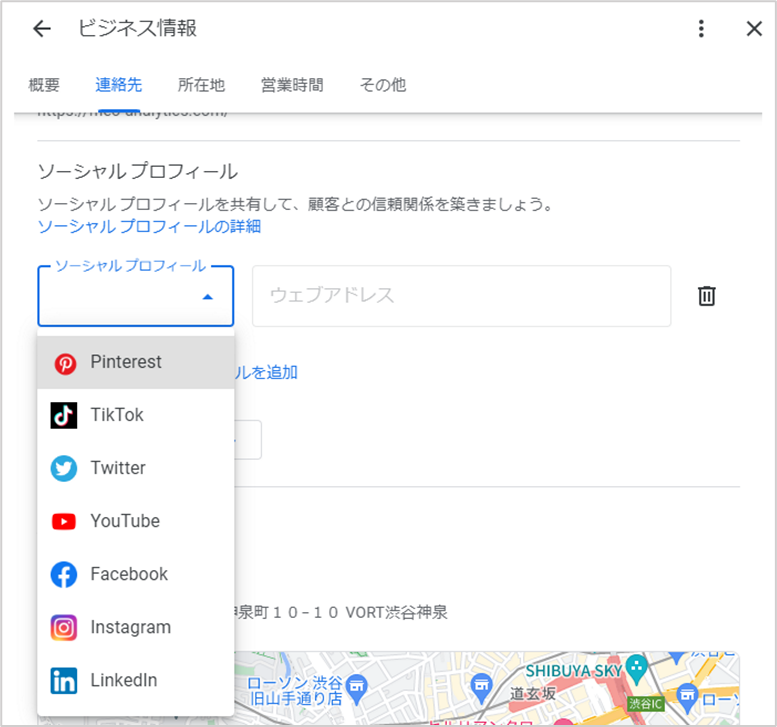The width and height of the screenshot is (777, 727).
Task: Click the Facebook logo icon
Action: point(64,574)
